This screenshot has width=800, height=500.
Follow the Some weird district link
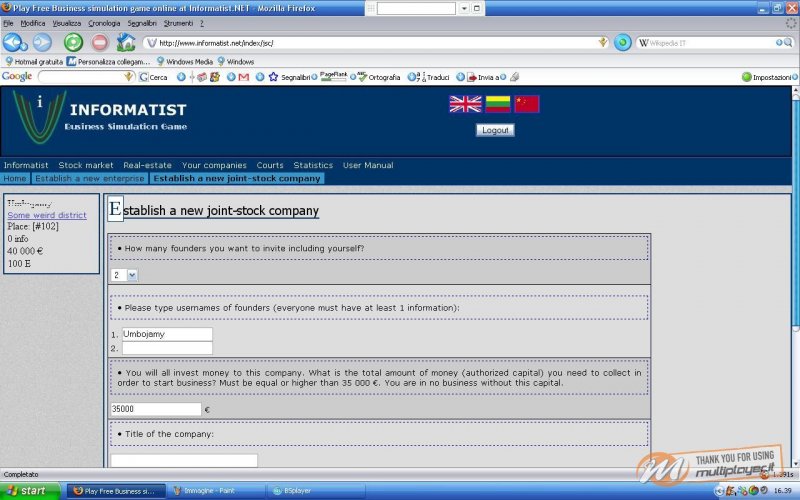(x=47, y=215)
